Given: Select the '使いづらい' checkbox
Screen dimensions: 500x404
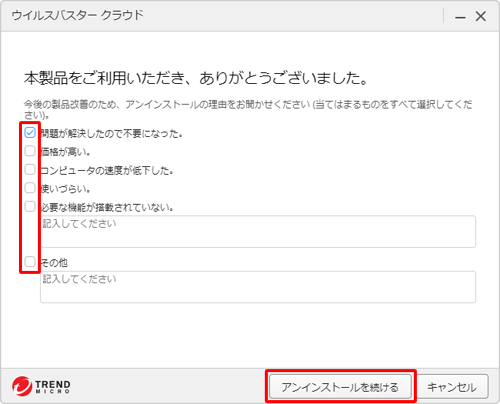Looking at the screenshot, I should (30, 188).
